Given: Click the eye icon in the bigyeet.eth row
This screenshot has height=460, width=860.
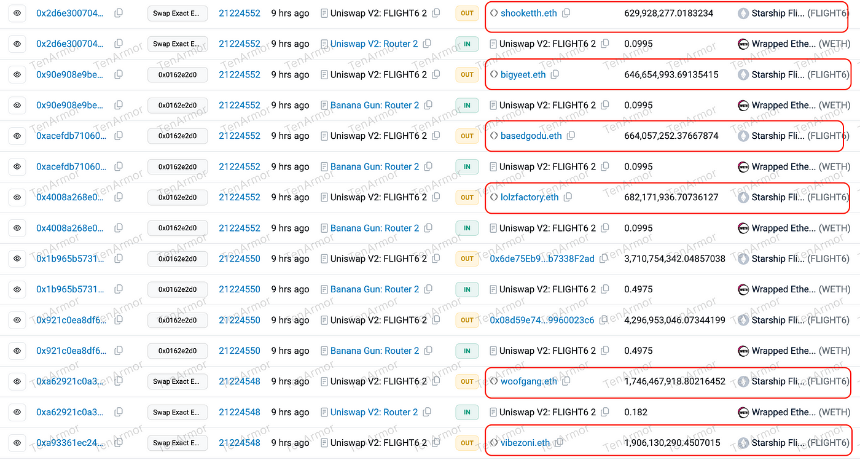Looking at the screenshot, I should tap(17, 74).
